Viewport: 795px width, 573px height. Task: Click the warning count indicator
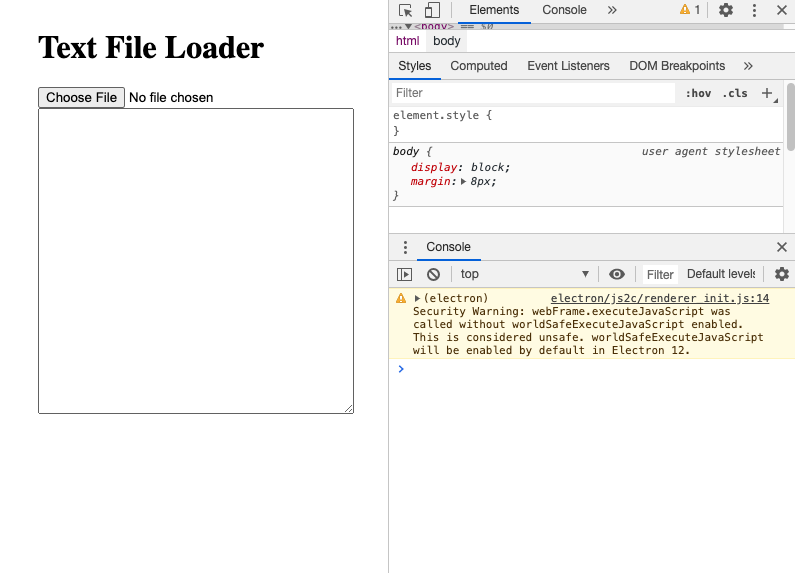(690, 10)
